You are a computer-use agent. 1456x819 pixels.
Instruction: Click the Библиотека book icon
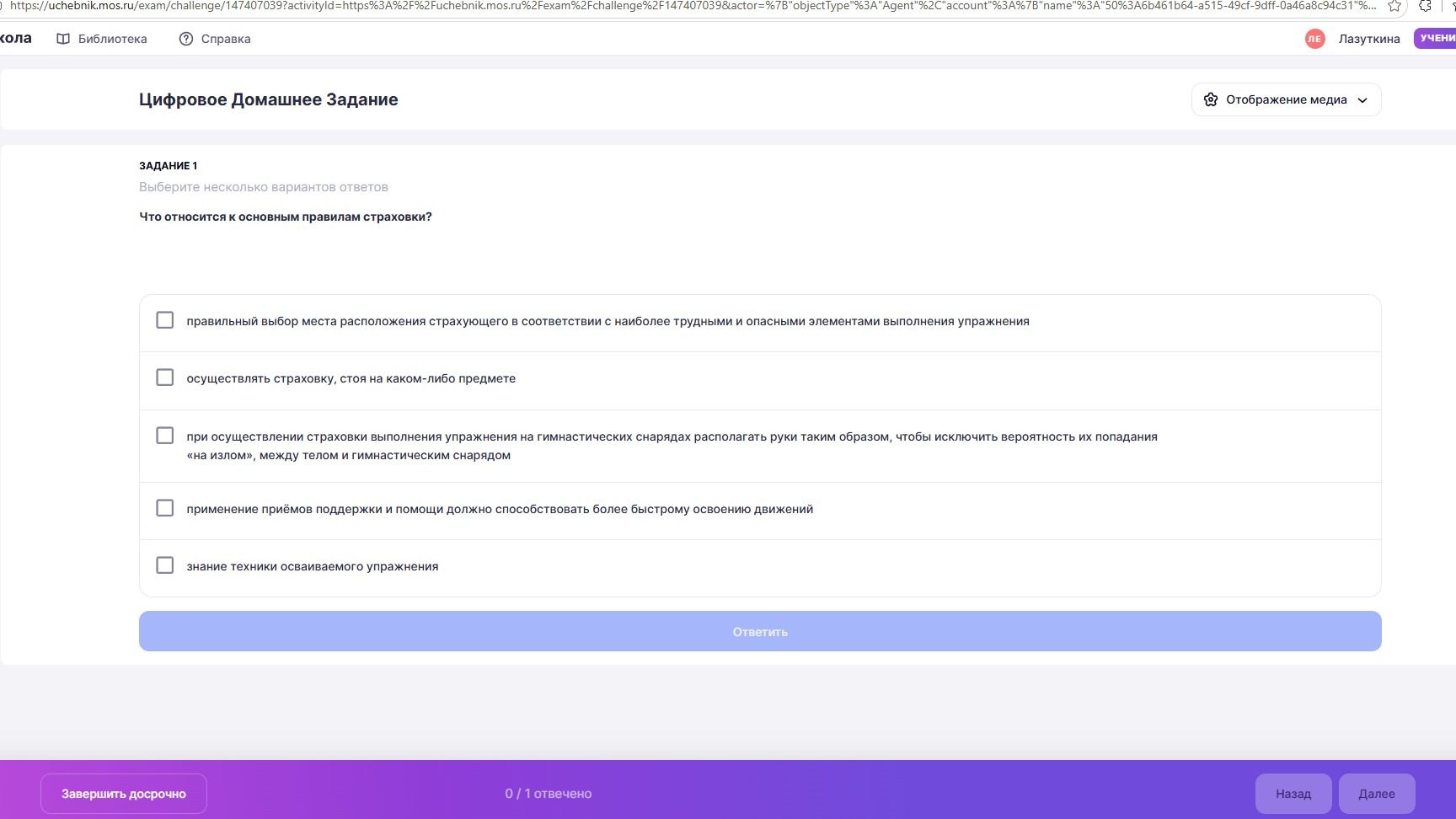pyautogui.click(x=63, y=39)
